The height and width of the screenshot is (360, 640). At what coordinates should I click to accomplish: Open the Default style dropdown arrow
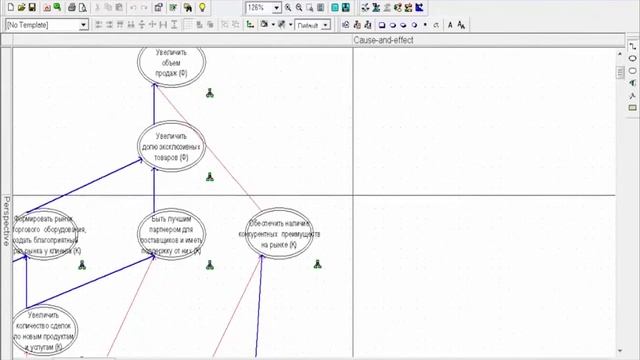325,25
